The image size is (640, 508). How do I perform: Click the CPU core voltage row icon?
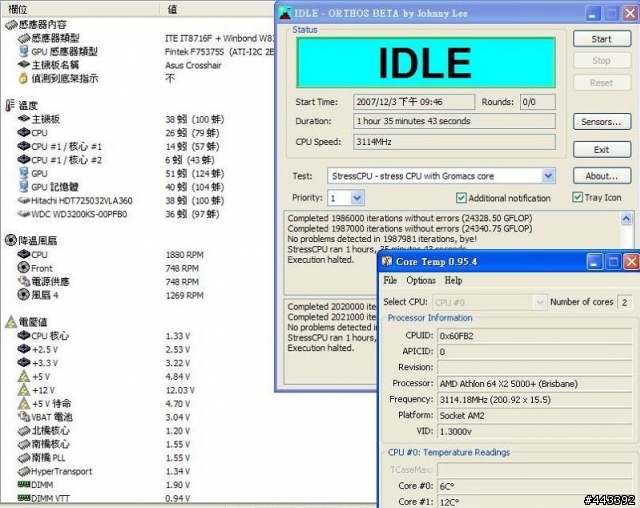[24, 335]
